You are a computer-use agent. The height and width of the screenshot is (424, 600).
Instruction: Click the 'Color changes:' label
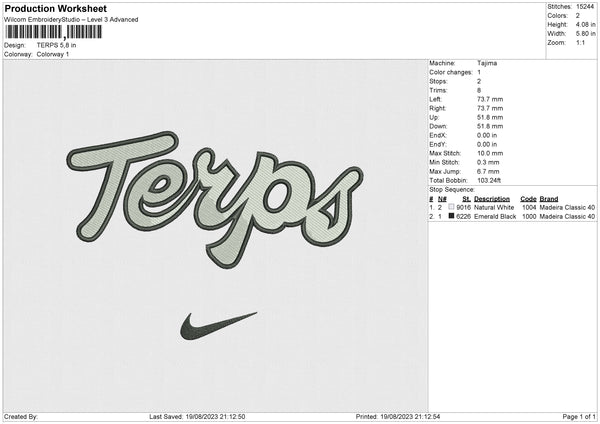click(x=451, y=72)
